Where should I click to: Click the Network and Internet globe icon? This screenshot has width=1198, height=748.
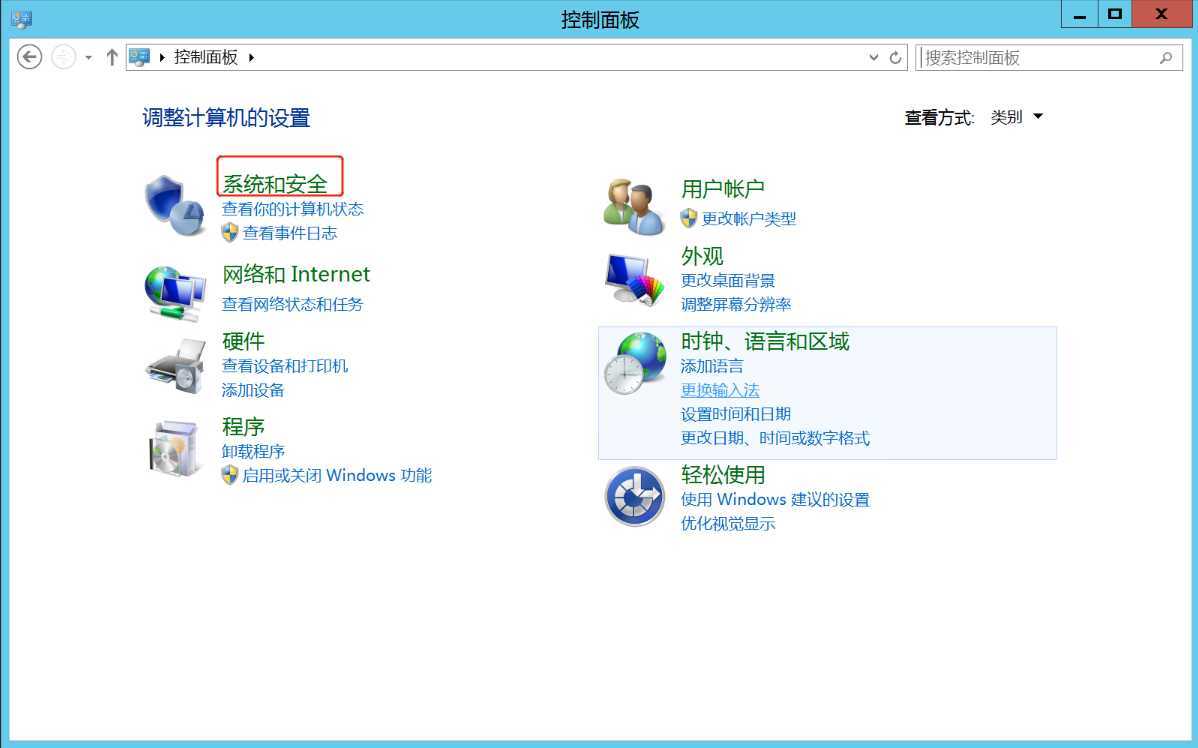point(175,293)
